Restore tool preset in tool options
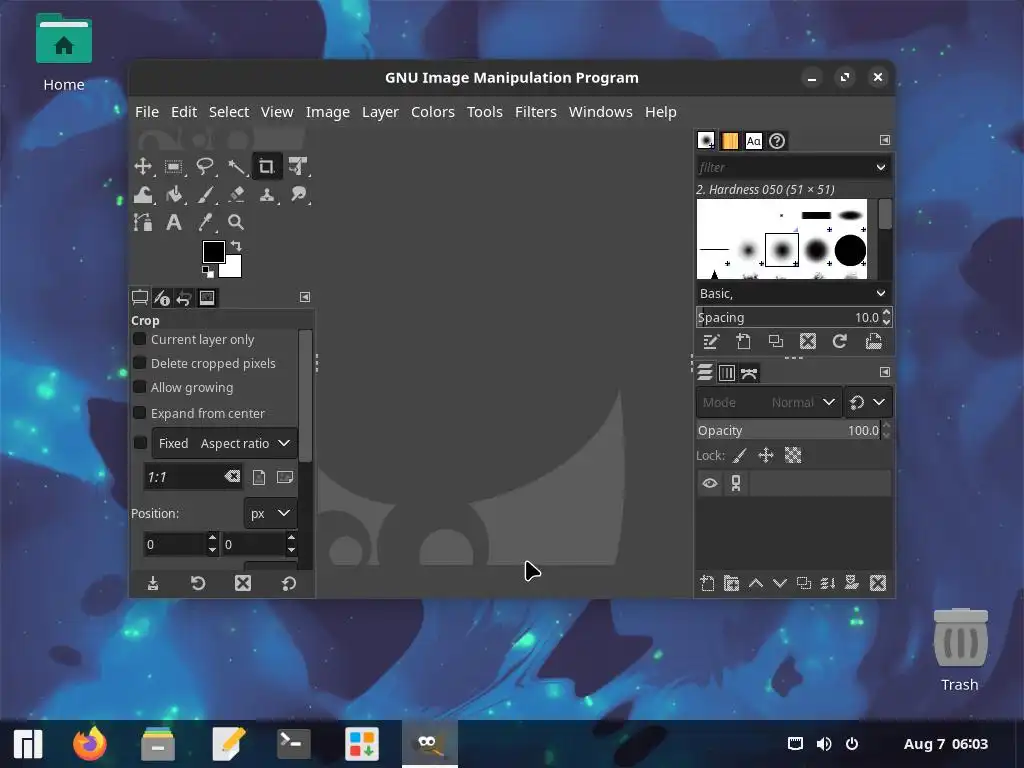1024x768 pixels. tap(198, 583)
